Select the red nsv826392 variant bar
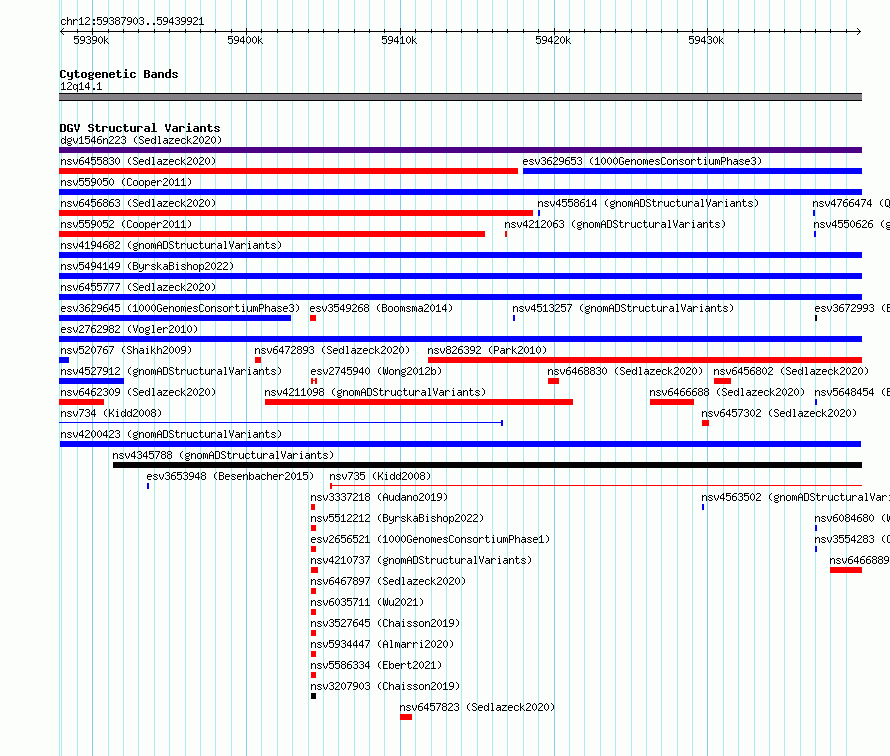 point(645,360)
